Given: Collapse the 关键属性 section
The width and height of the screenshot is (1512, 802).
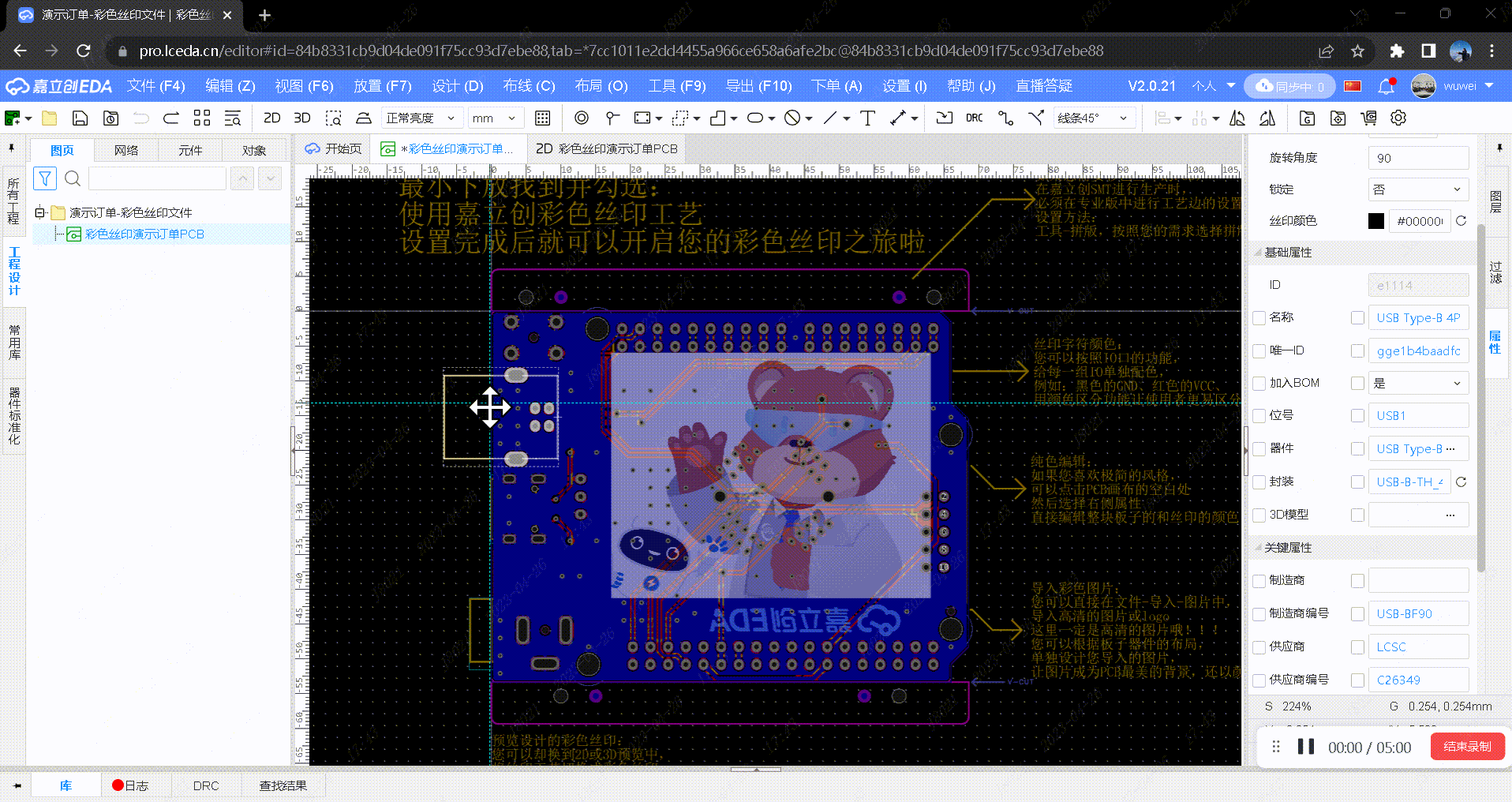Looking at the screenshot, I should coord(1258,548).
